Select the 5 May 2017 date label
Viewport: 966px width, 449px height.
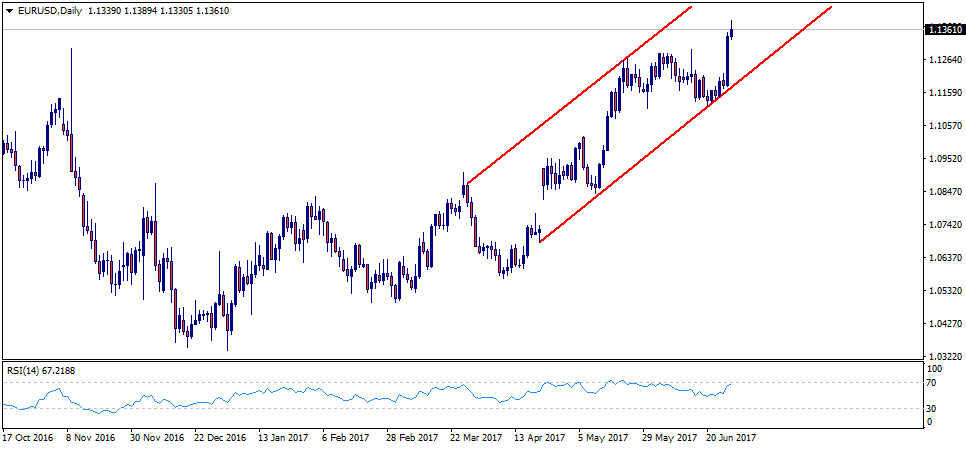pos(603,437)
